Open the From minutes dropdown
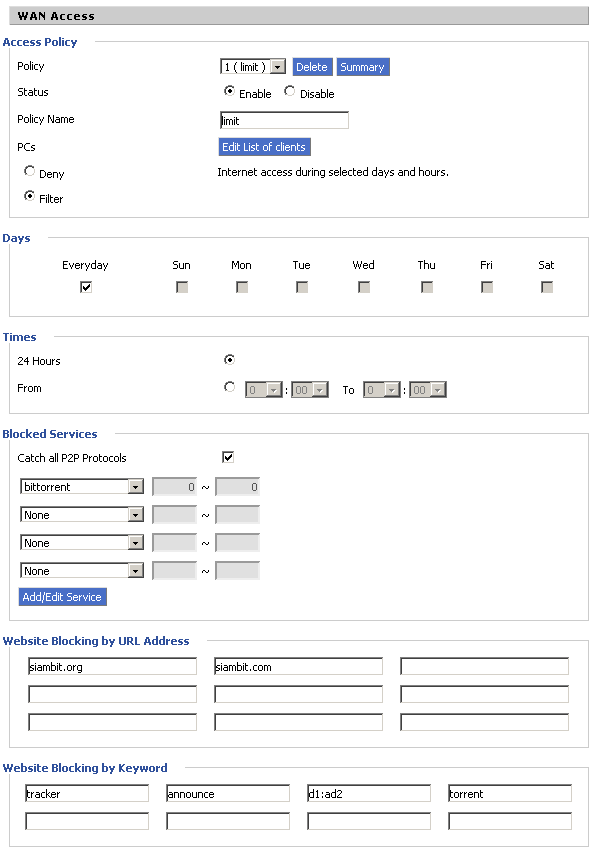The image size is (596, 854). pos(310,390)
